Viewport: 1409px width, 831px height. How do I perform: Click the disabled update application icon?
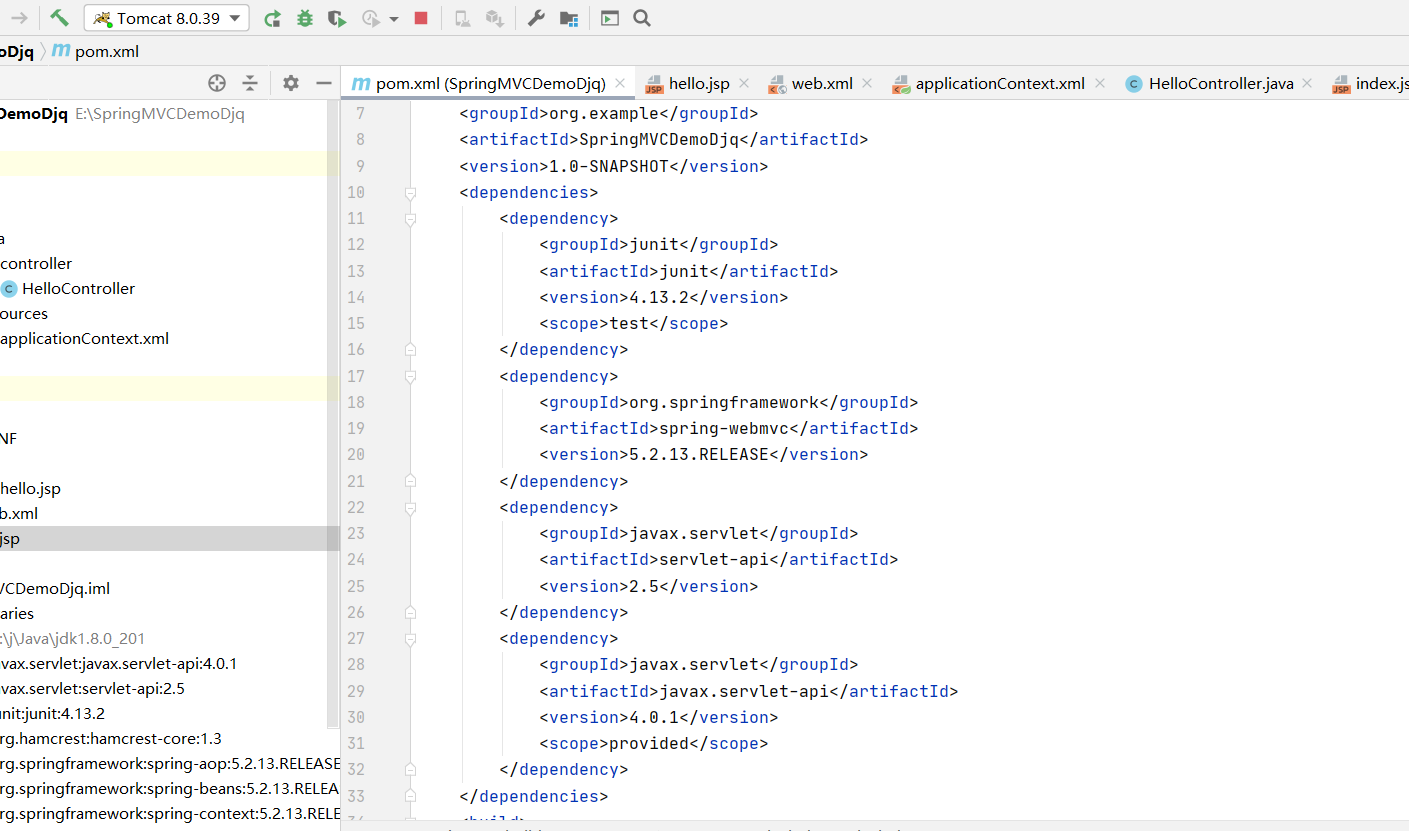(461, 18)
